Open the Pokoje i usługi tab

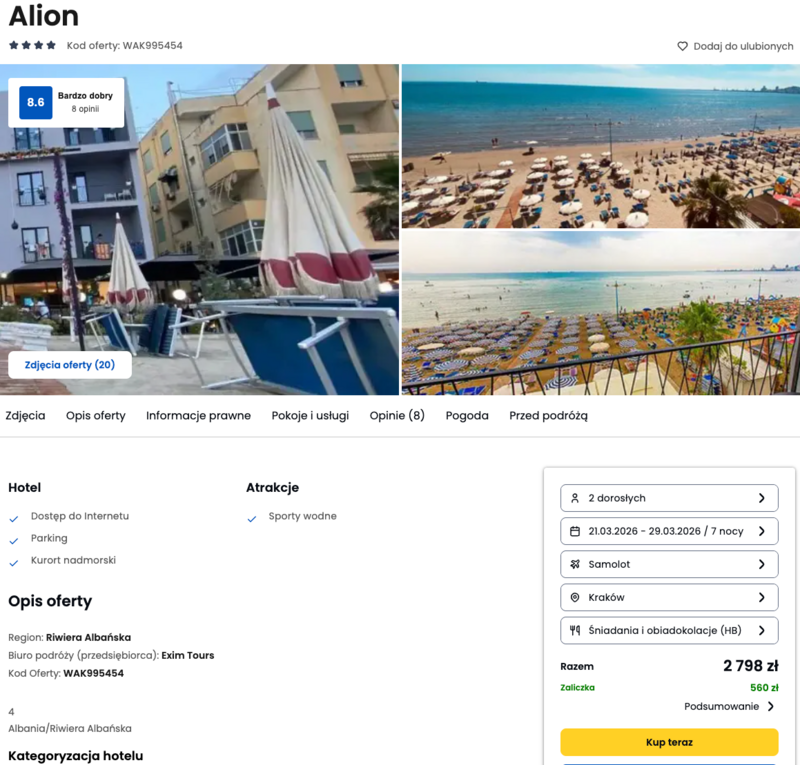pyautogui.click(x=310, y=415)
